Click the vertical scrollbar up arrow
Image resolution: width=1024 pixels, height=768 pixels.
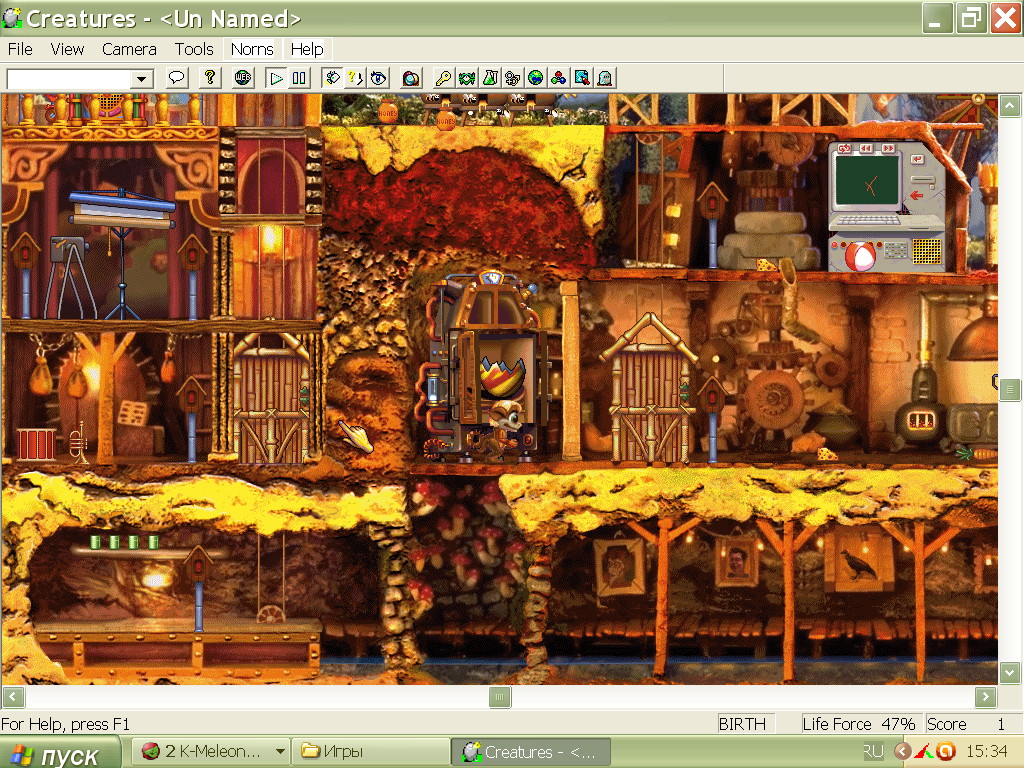tap(1010, 106)
